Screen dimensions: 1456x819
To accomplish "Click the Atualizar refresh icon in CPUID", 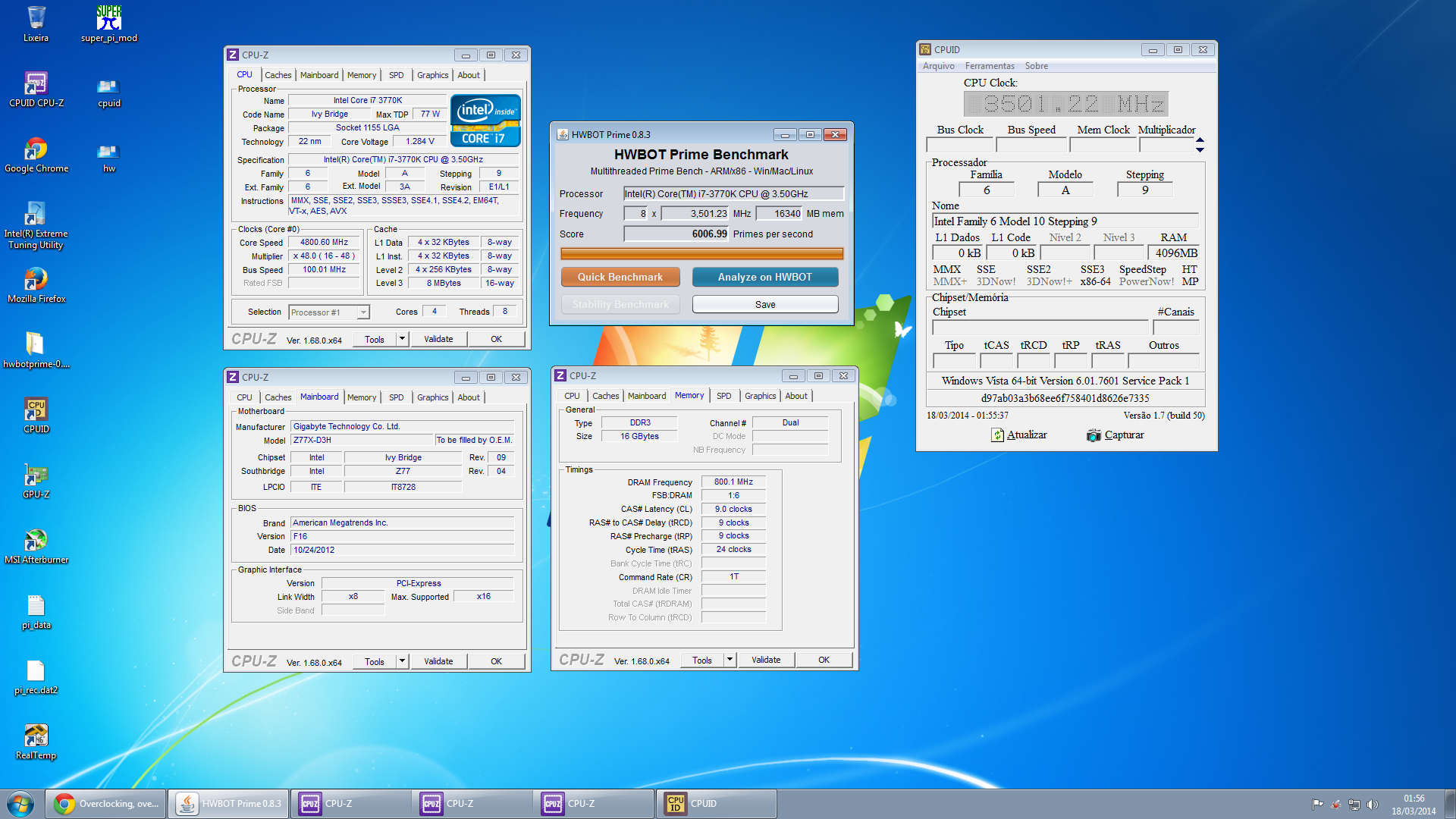I will coord(997,435).
